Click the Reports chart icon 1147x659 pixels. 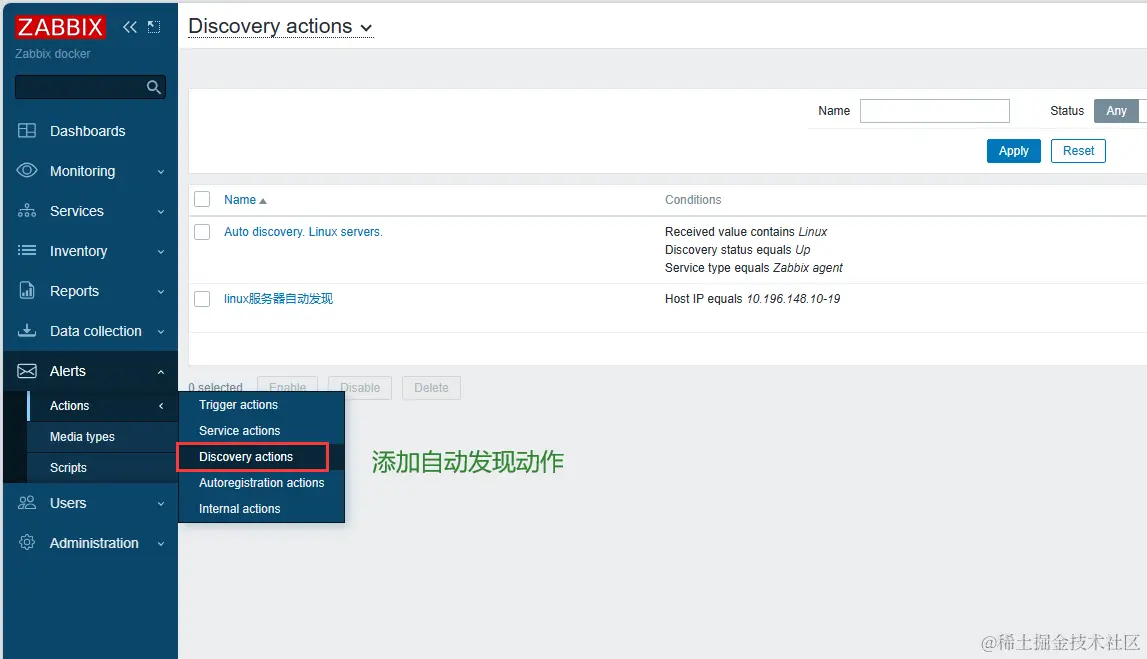(27, 290)
